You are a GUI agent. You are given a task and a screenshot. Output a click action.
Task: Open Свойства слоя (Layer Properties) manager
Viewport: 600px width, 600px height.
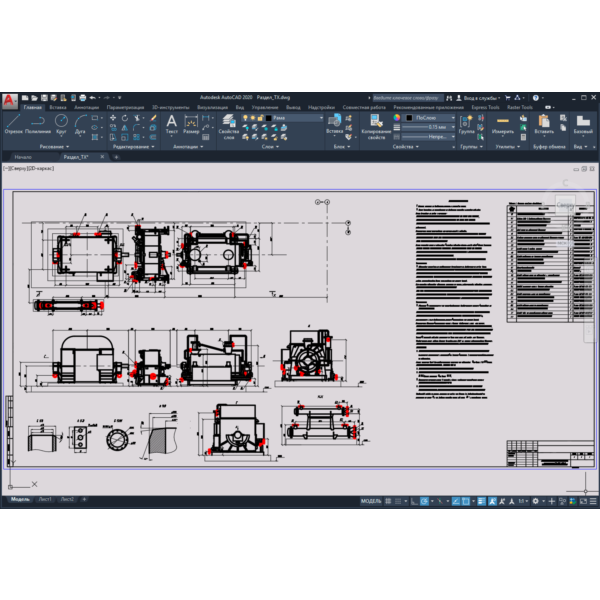(x=228, y=126)
